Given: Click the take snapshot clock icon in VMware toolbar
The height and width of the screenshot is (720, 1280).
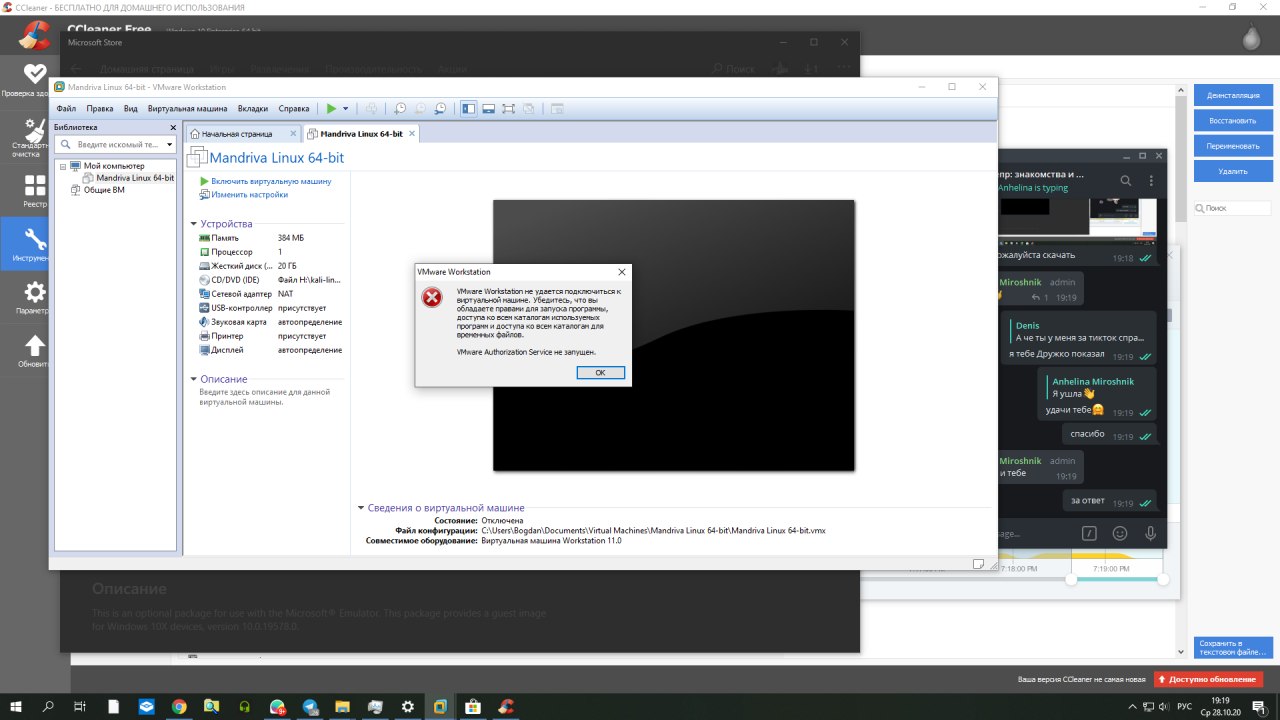Looking at the screenshot, I should point(400,108).
